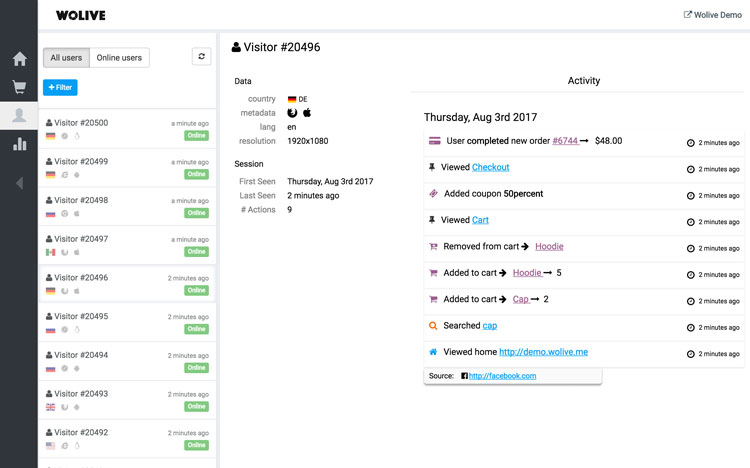Open order #6744 link
Screen dimensions: 750x468
coord(565,141)
